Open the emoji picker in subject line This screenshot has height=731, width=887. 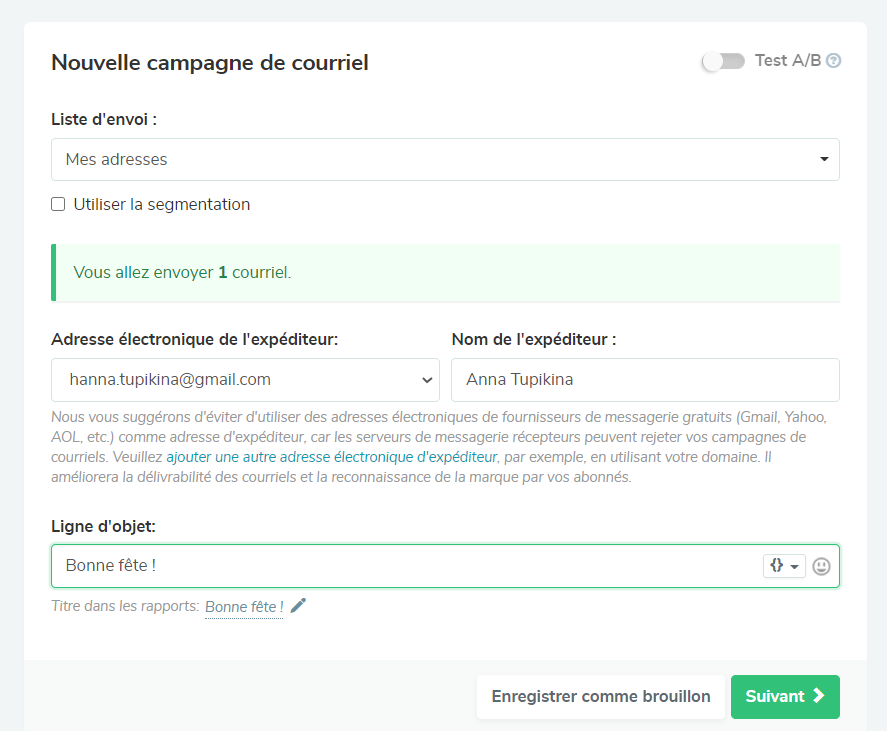pos(821,566)
